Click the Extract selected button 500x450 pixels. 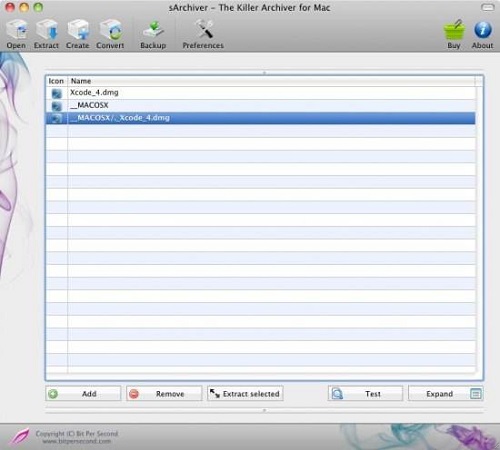coord(245,394)
